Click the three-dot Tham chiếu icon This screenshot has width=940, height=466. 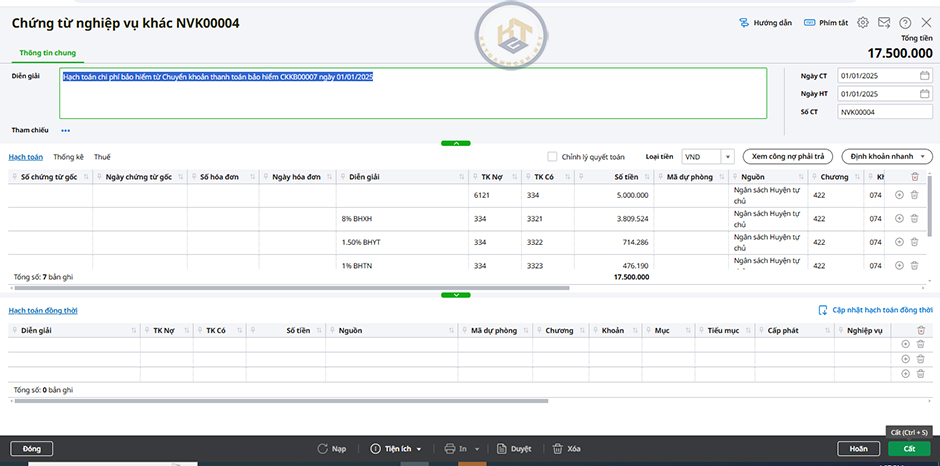(x=66, y=130)
